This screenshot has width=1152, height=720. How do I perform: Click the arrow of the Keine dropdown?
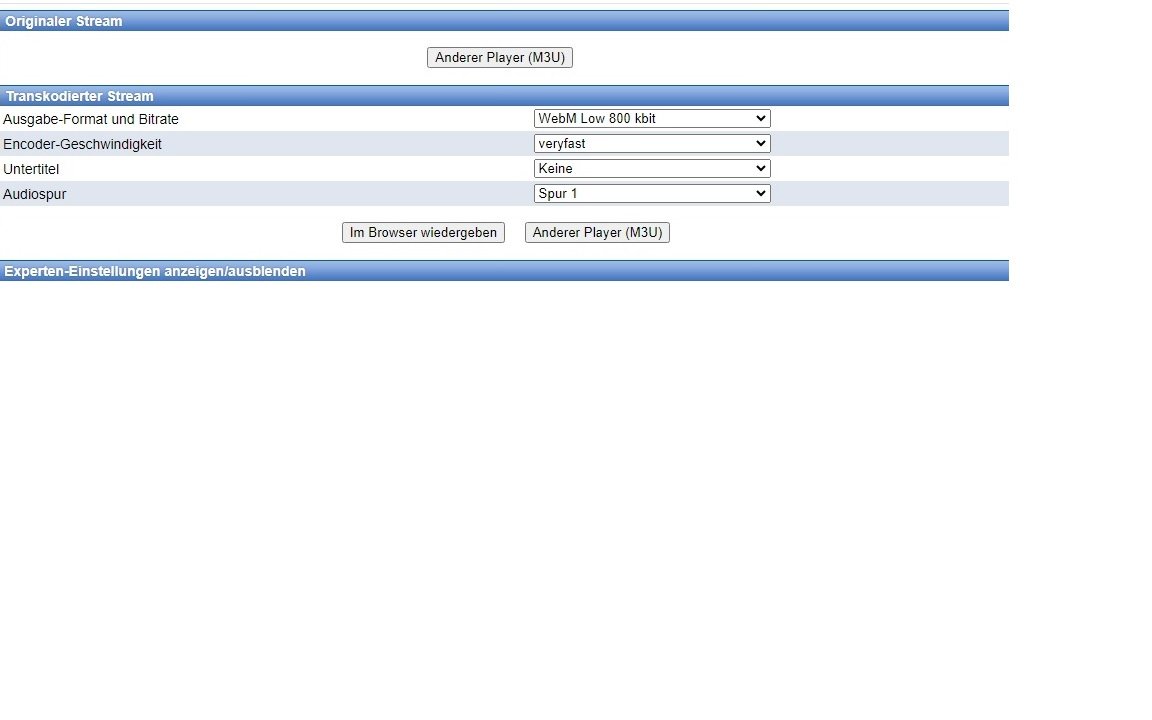coord(761,169)
